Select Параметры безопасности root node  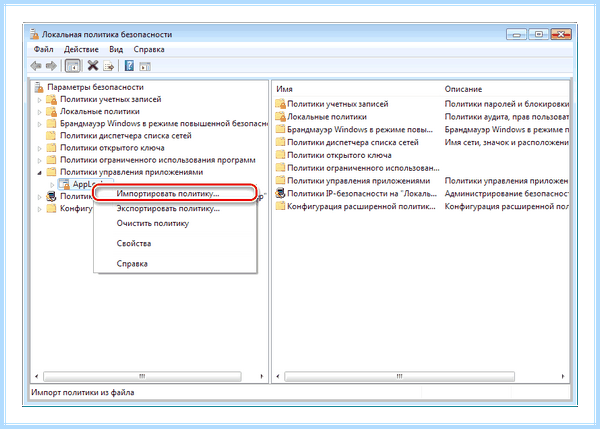tap(95, 87)
